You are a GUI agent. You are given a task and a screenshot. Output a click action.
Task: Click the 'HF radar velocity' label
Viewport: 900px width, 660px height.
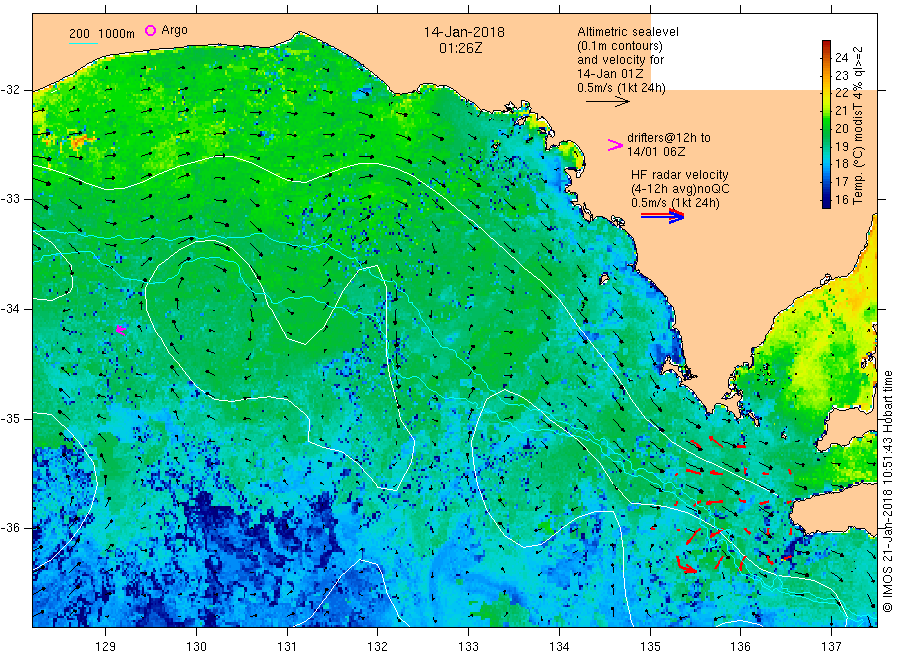click(680, 174)
